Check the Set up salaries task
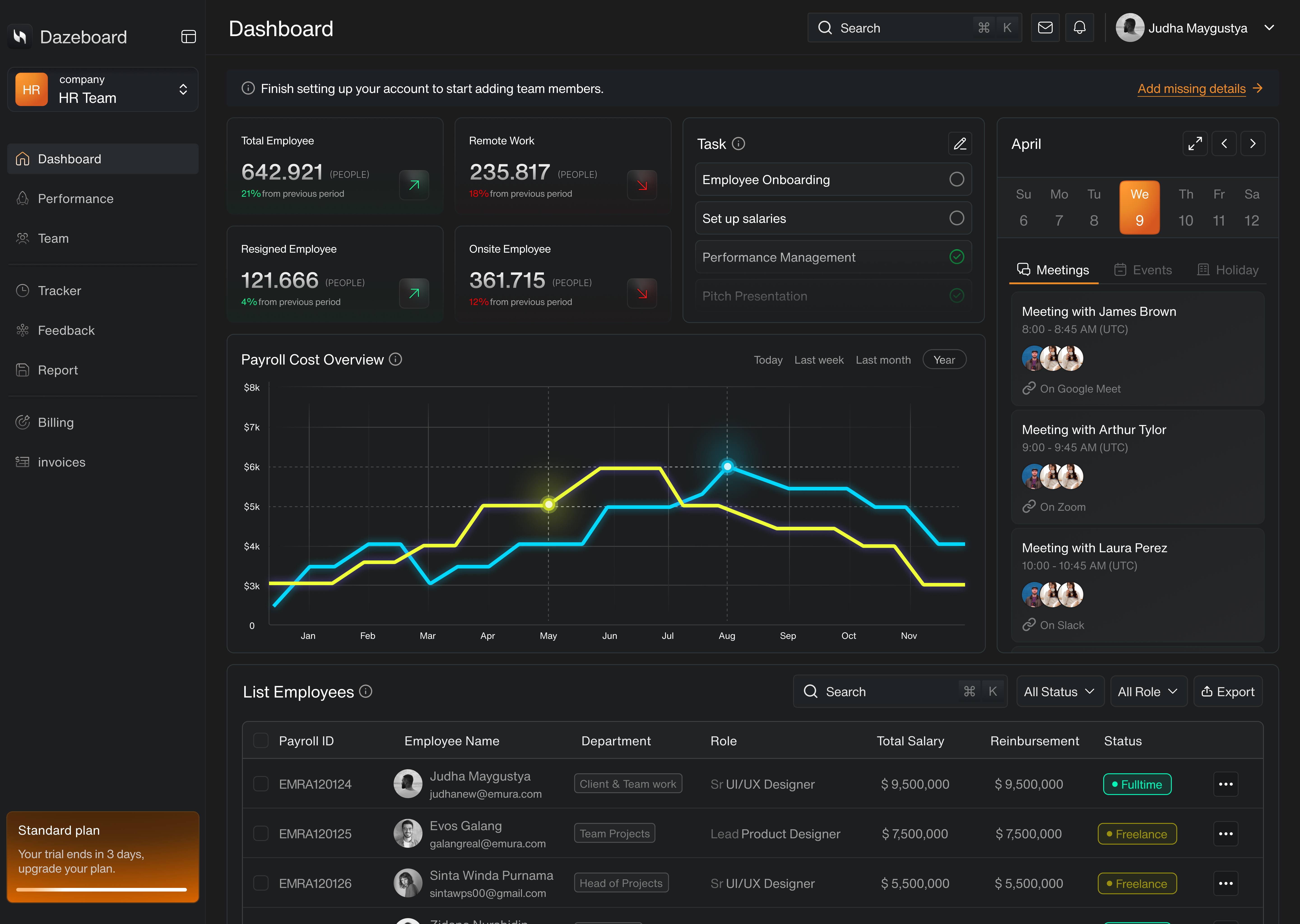The image size is (1300, 924). pyautogui.click(x=957, y=218)
